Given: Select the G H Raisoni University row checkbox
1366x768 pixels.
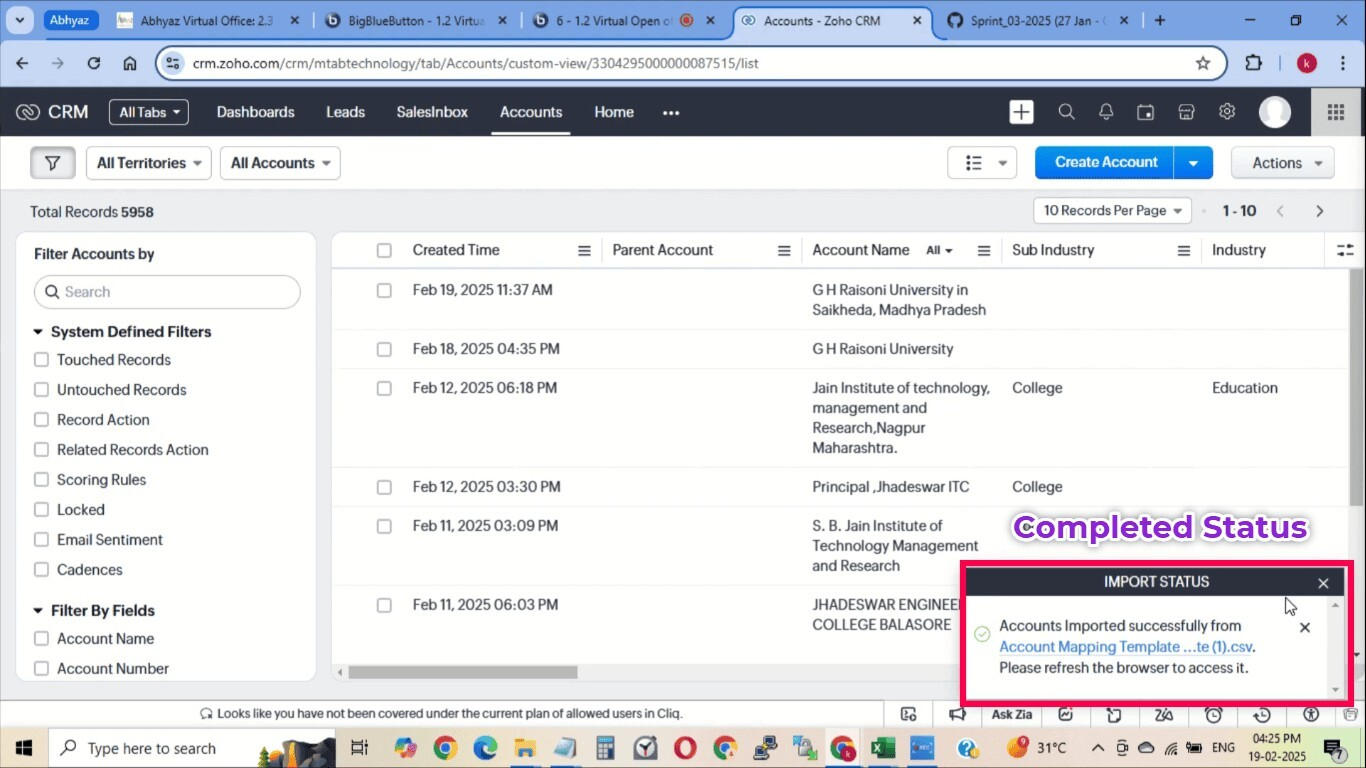Looking at the screenshot, I should click(x=384, y=350).
